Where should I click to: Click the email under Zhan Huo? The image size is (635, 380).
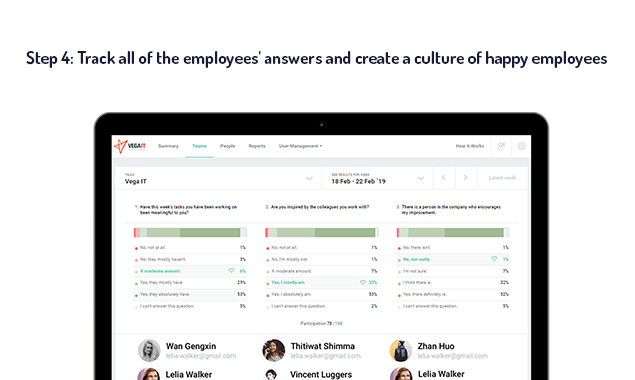[452, 356]
